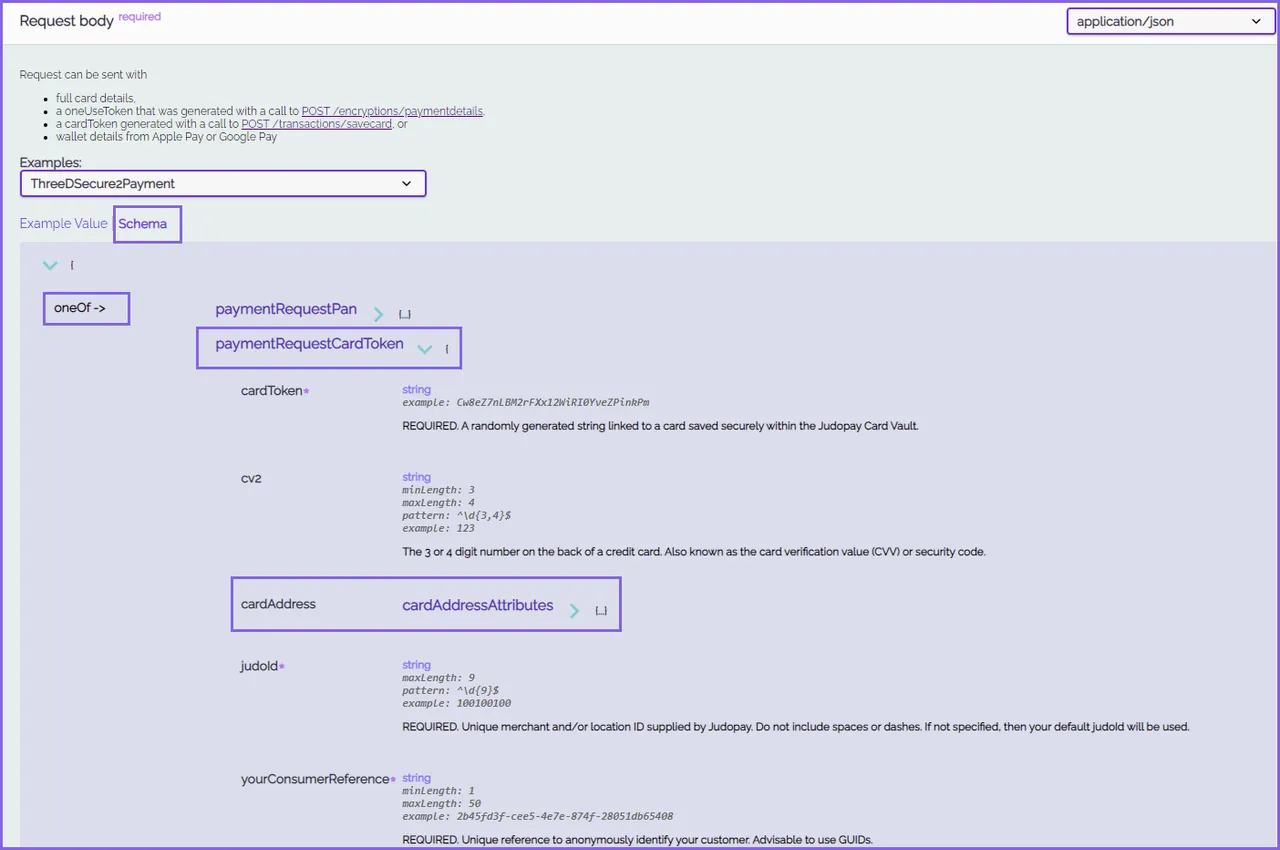Click cardAddressAttributes [...] to show details
1280x850 pixels.
tap(601, 610)
